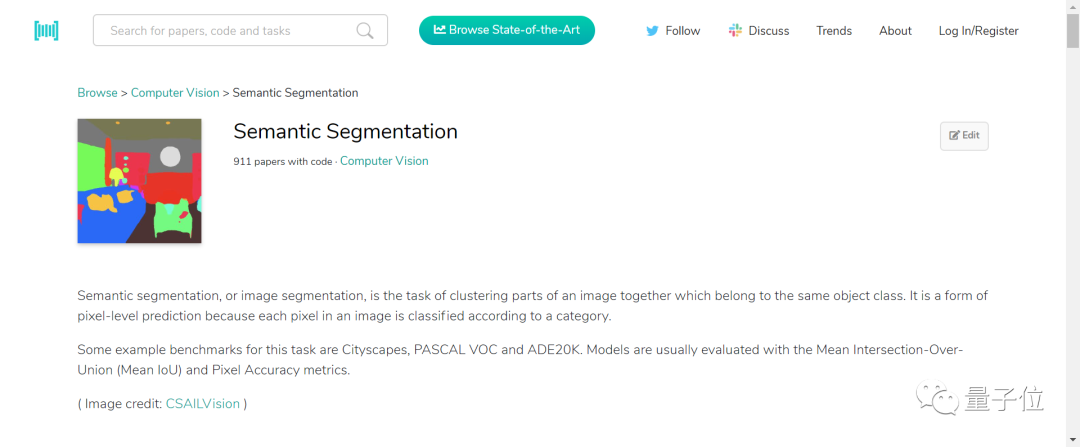Screen dimensions: 1080x447
Task: Select Log In/Register
Action: coord(978,31)
